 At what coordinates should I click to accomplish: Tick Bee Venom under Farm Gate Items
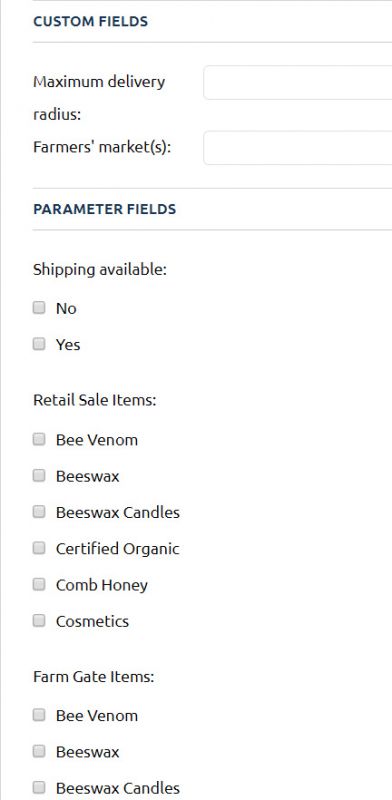pos(39,715)
